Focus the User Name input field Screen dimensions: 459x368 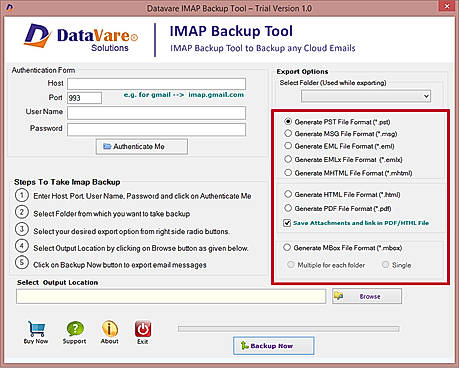coord(157,113)
